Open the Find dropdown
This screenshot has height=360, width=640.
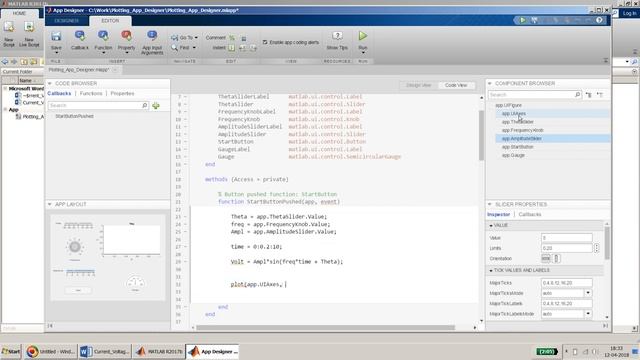[194, 48]
